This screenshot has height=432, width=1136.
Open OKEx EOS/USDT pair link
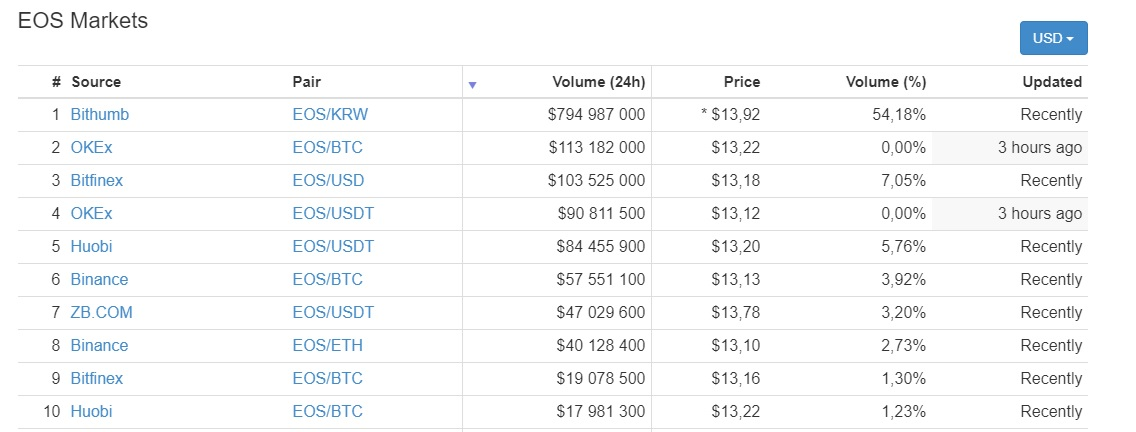333,214
